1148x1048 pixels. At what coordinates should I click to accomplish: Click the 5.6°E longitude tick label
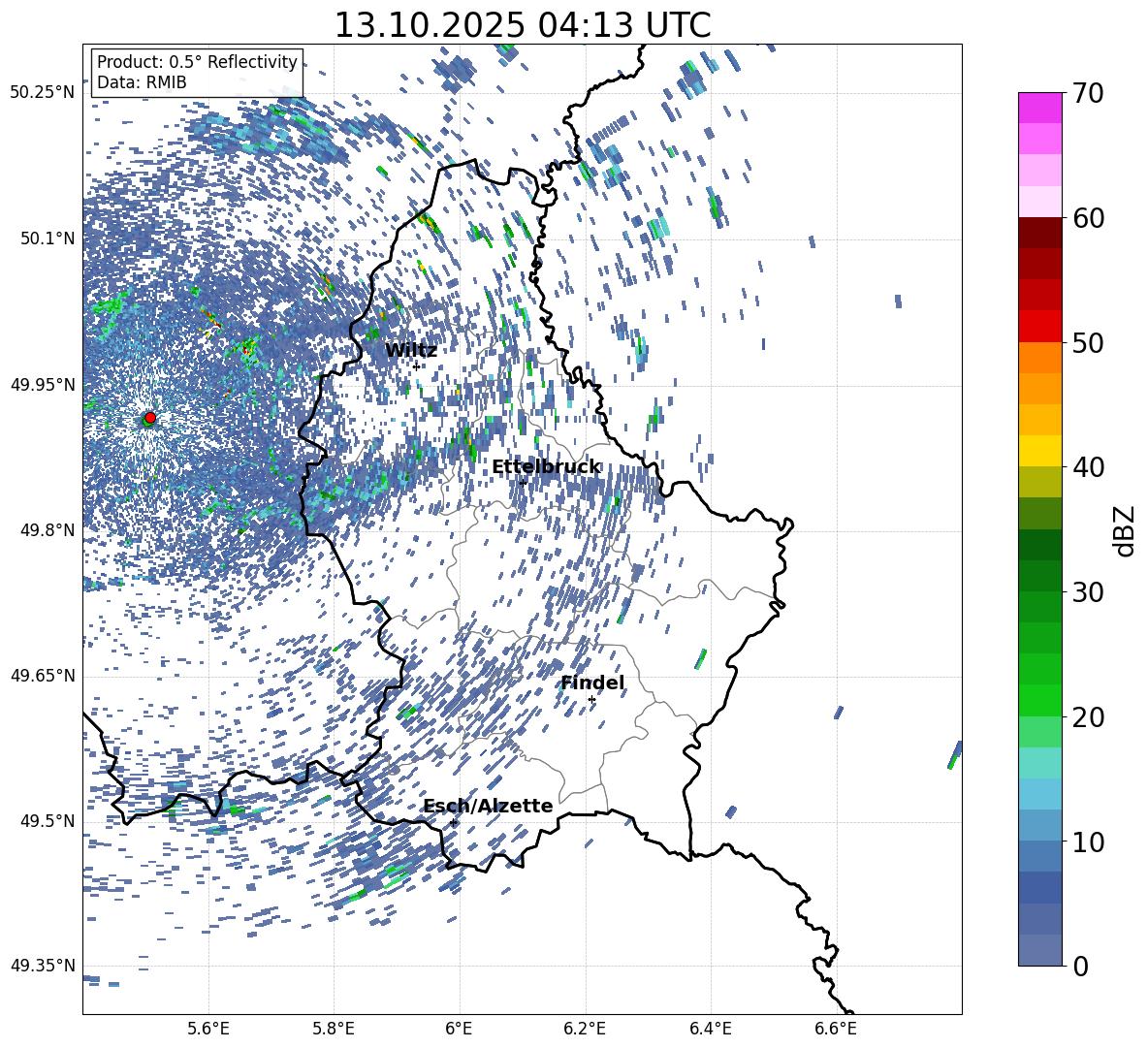(x=208, y=1029)
